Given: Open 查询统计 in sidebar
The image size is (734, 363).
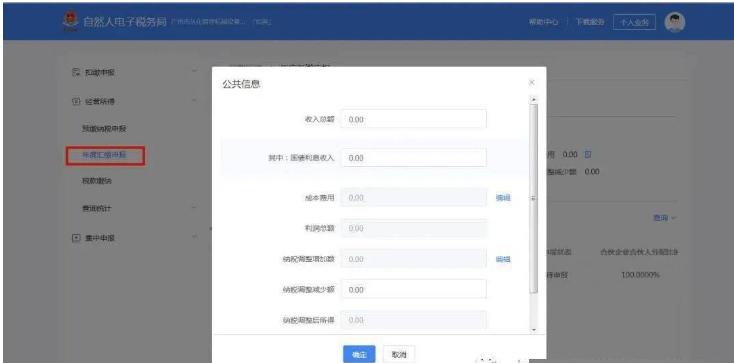Looking at the screenshot, I should [97, 208].
